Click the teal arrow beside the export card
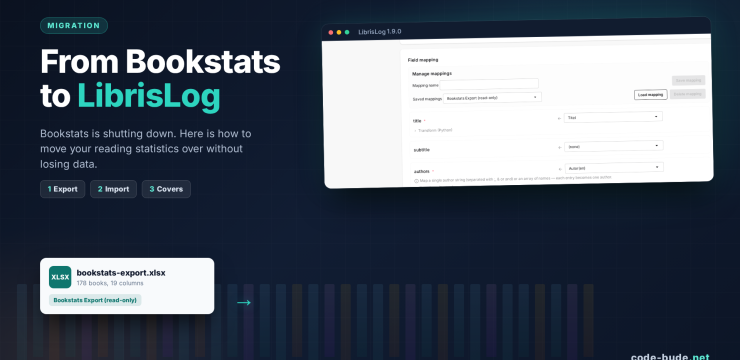The height and width of the screenshot is (360, 740). click(244, 302)
